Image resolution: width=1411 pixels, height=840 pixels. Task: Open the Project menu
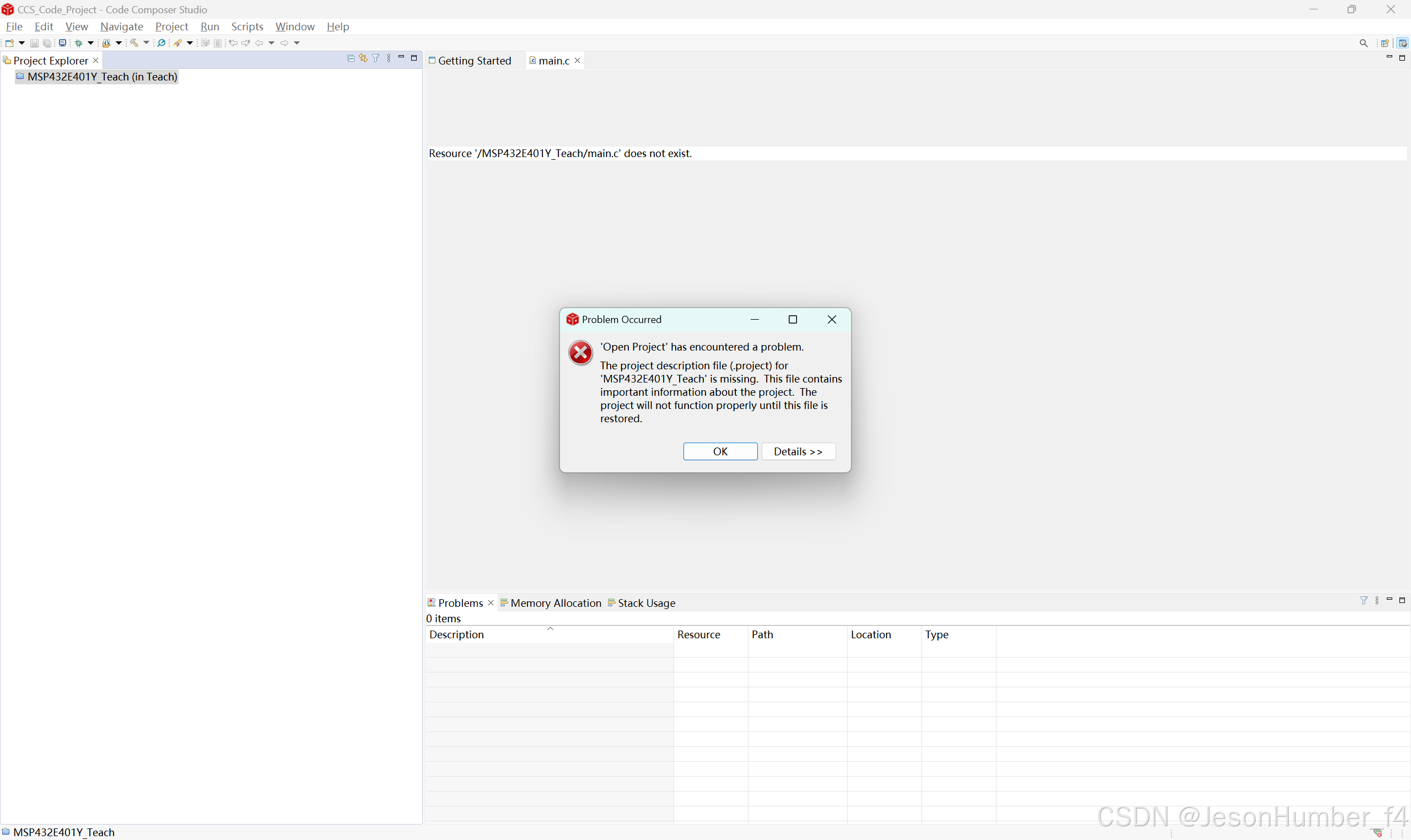click(171, 26)
